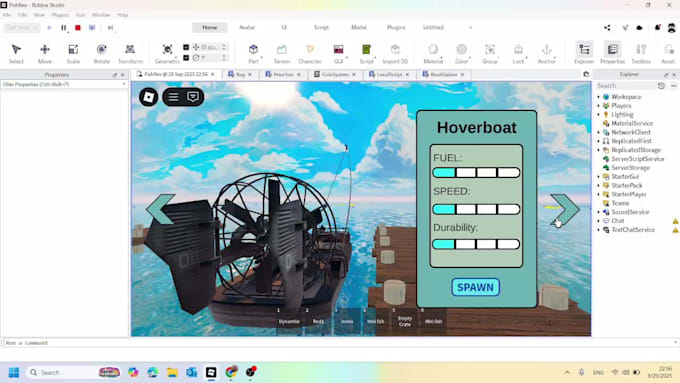
Task: Insert a new Part
Action: 253,54
